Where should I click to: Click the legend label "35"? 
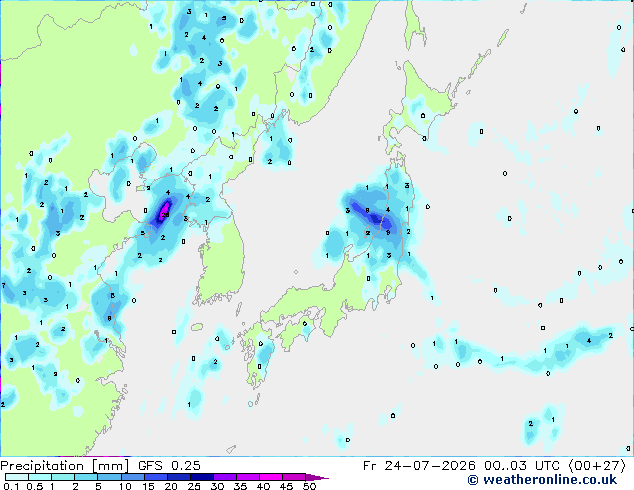click(240, 486)
